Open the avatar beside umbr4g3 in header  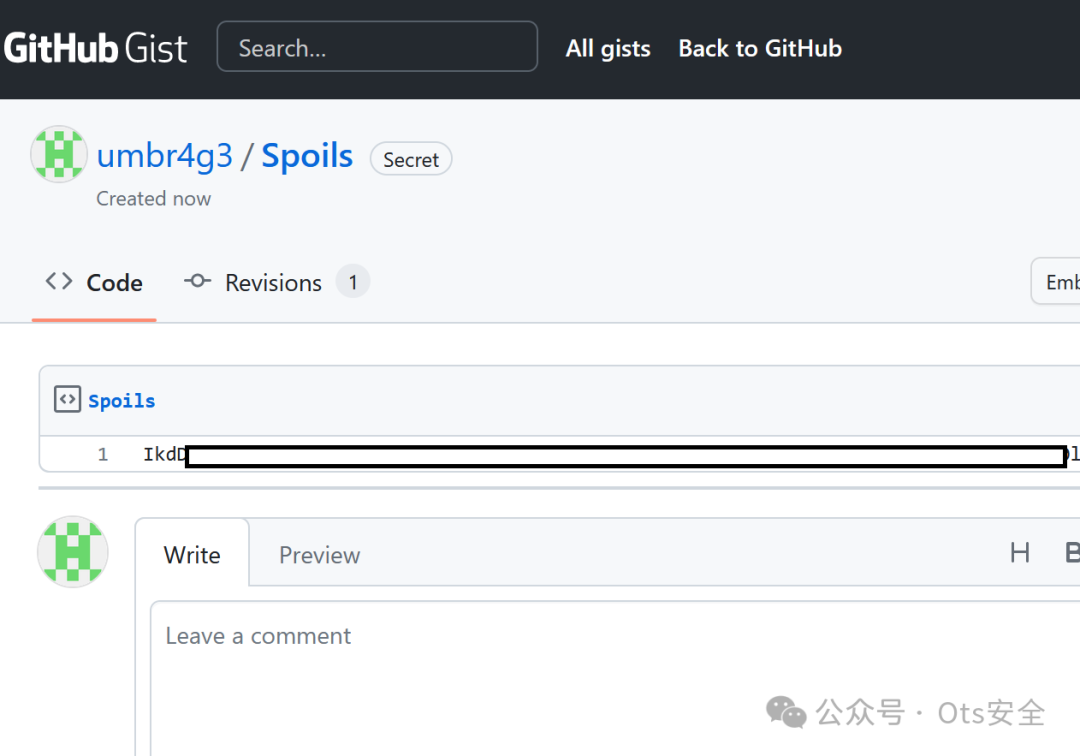click(x=59, y=154)
